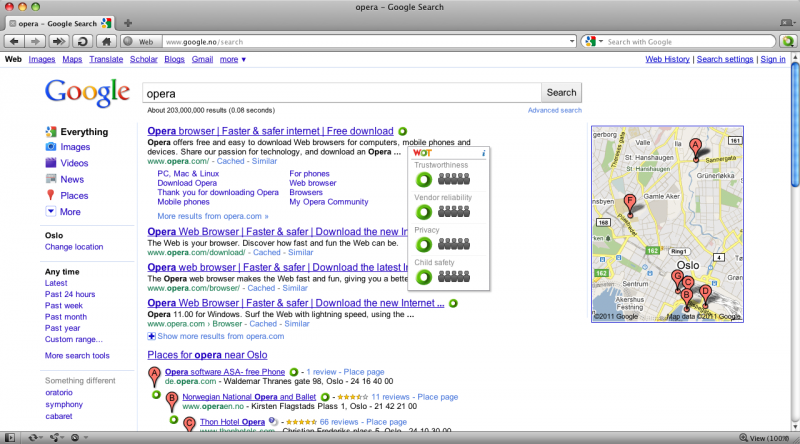800x444 pixels.
Task: Open More search tools link
Action: 77,355
